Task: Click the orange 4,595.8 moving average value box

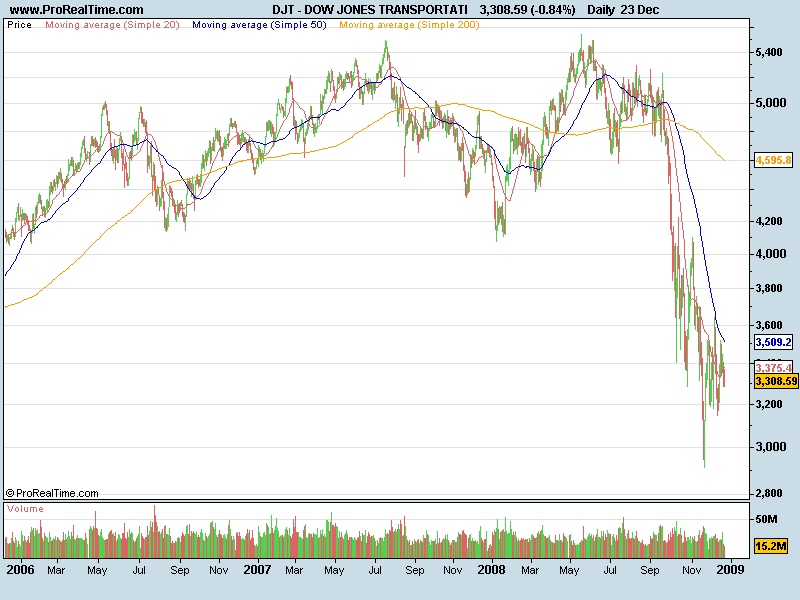Action: 773,160
